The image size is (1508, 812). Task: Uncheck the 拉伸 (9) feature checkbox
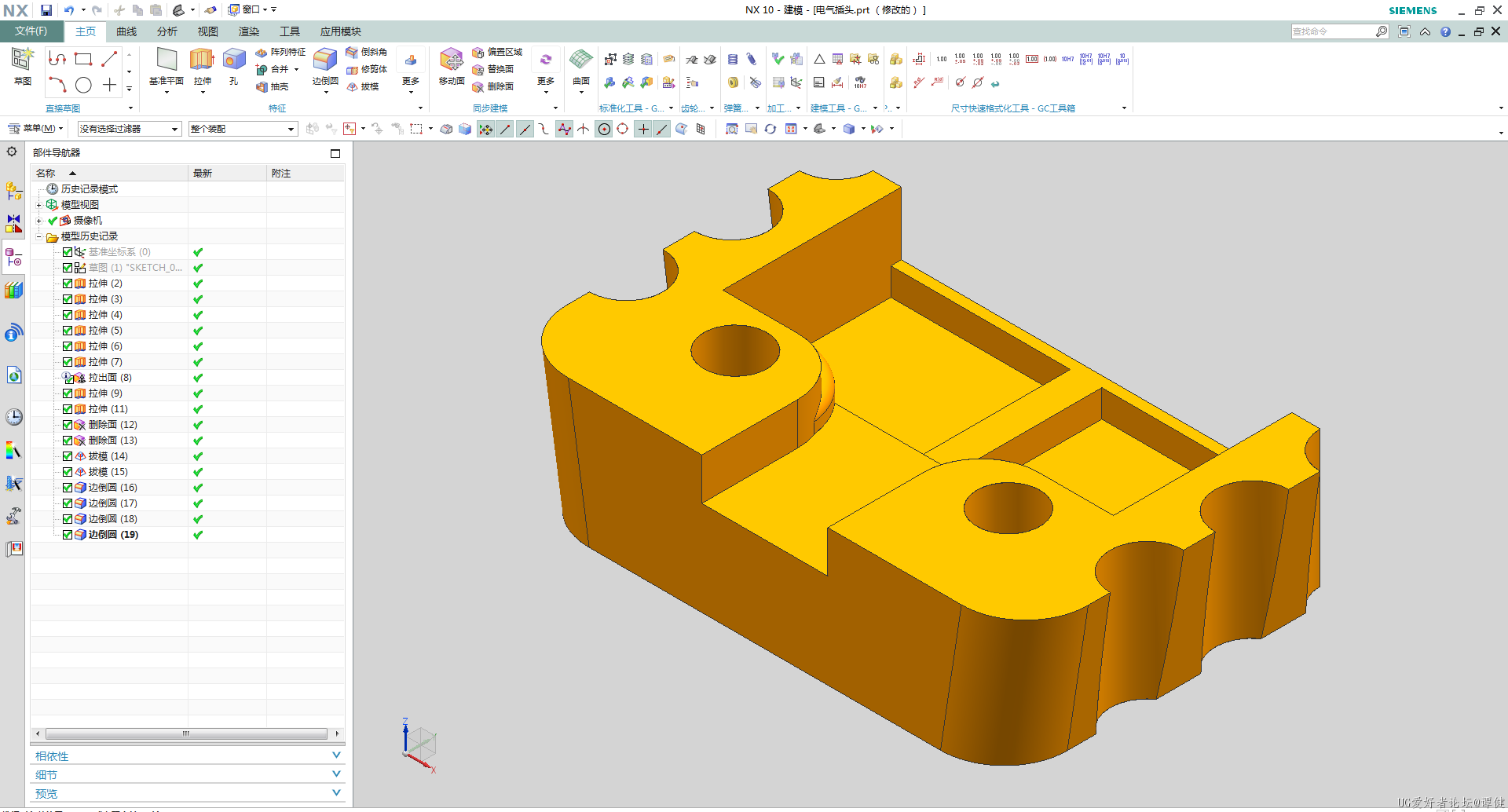pyautogui.click(x=68, y=393)
